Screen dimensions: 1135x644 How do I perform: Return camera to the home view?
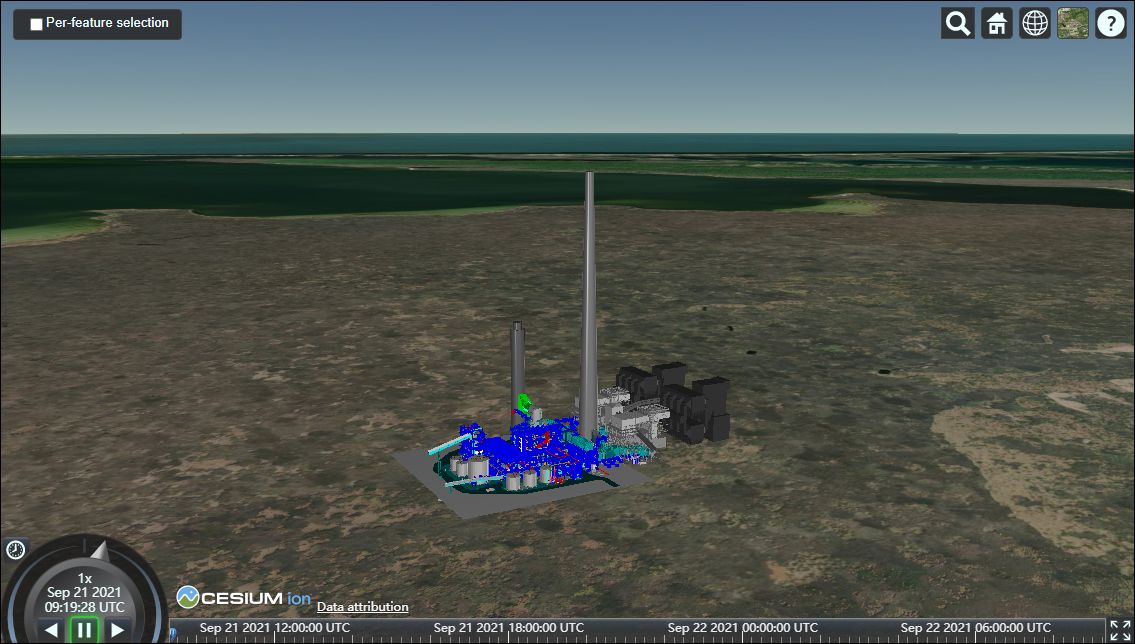click(x=996, y=22)
